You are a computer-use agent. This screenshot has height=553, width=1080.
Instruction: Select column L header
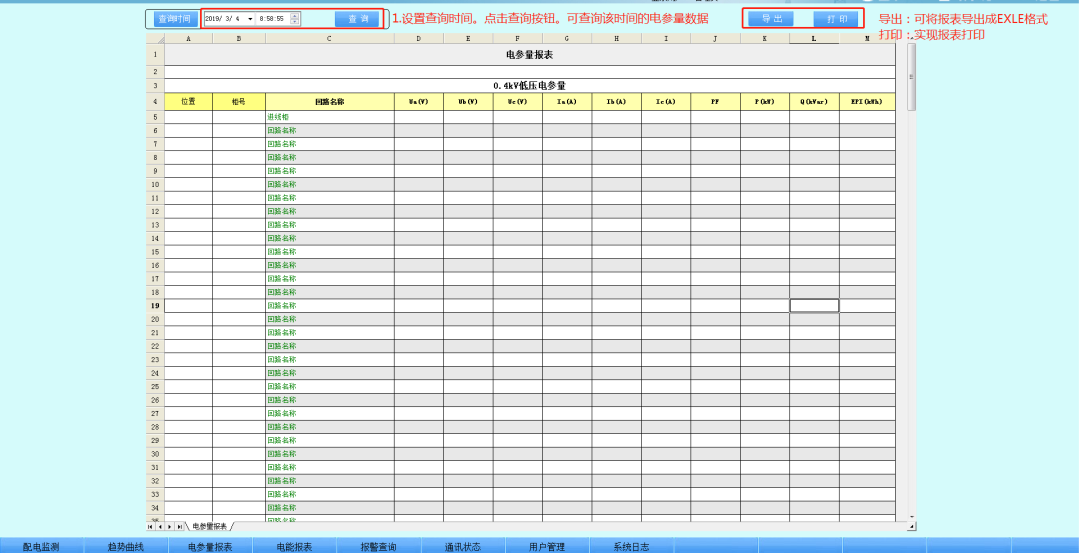pyautogui.click(x=814, y=39)
